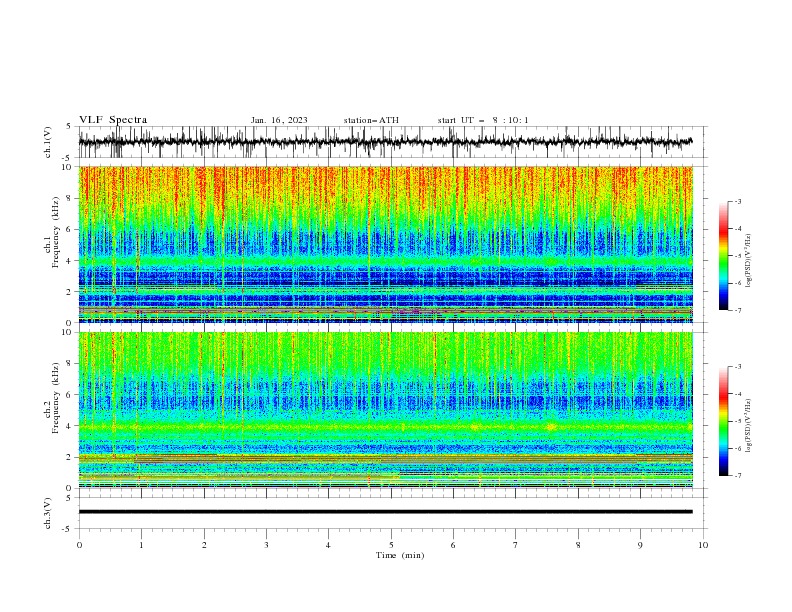Click the ch.1 color bar "log(PSD)(V²/Hz)" label

pyautogui.click(x=749, y=261)
